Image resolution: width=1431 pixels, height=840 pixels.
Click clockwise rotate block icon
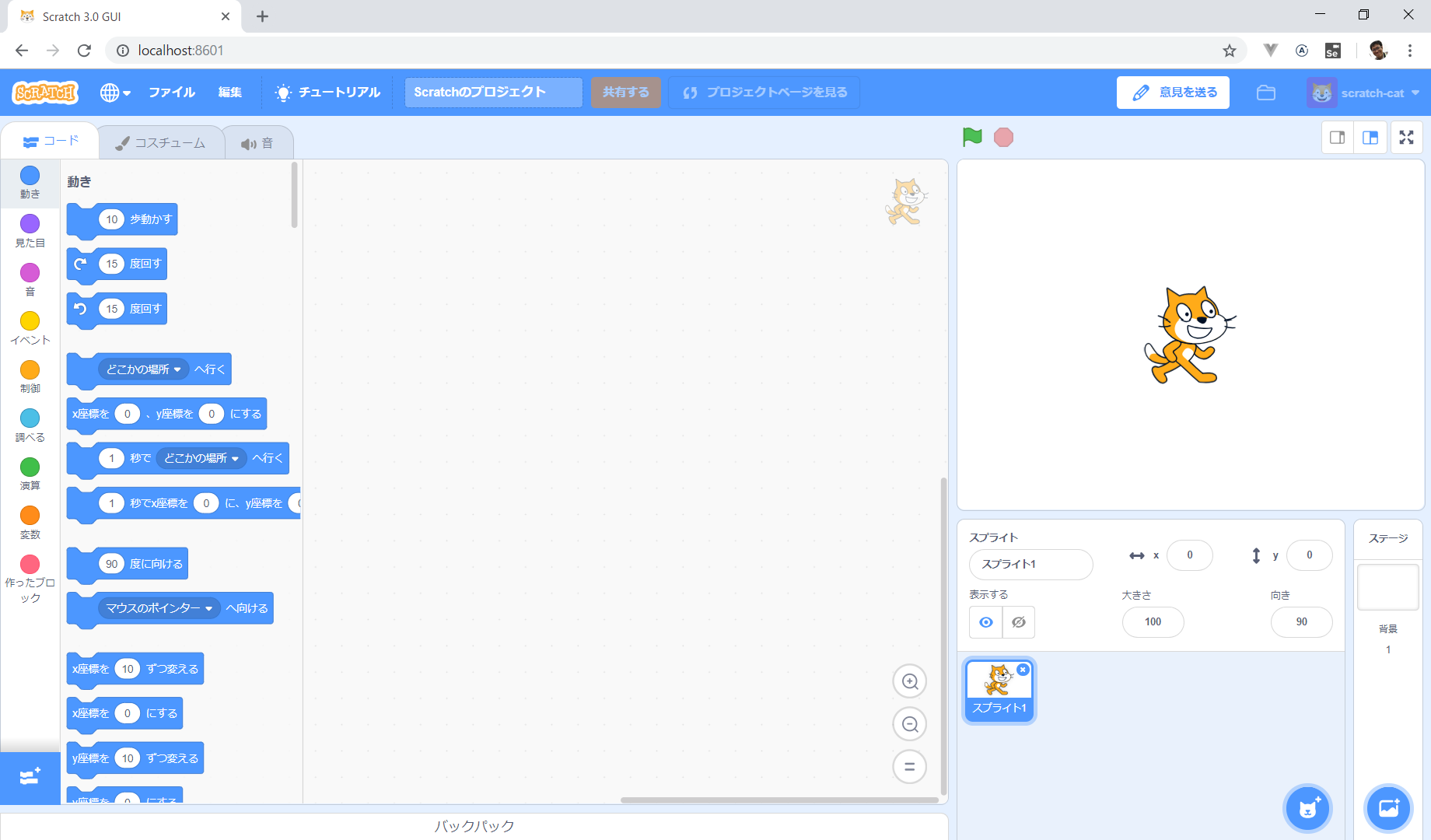pyautogui.click(x=81, y=264)
